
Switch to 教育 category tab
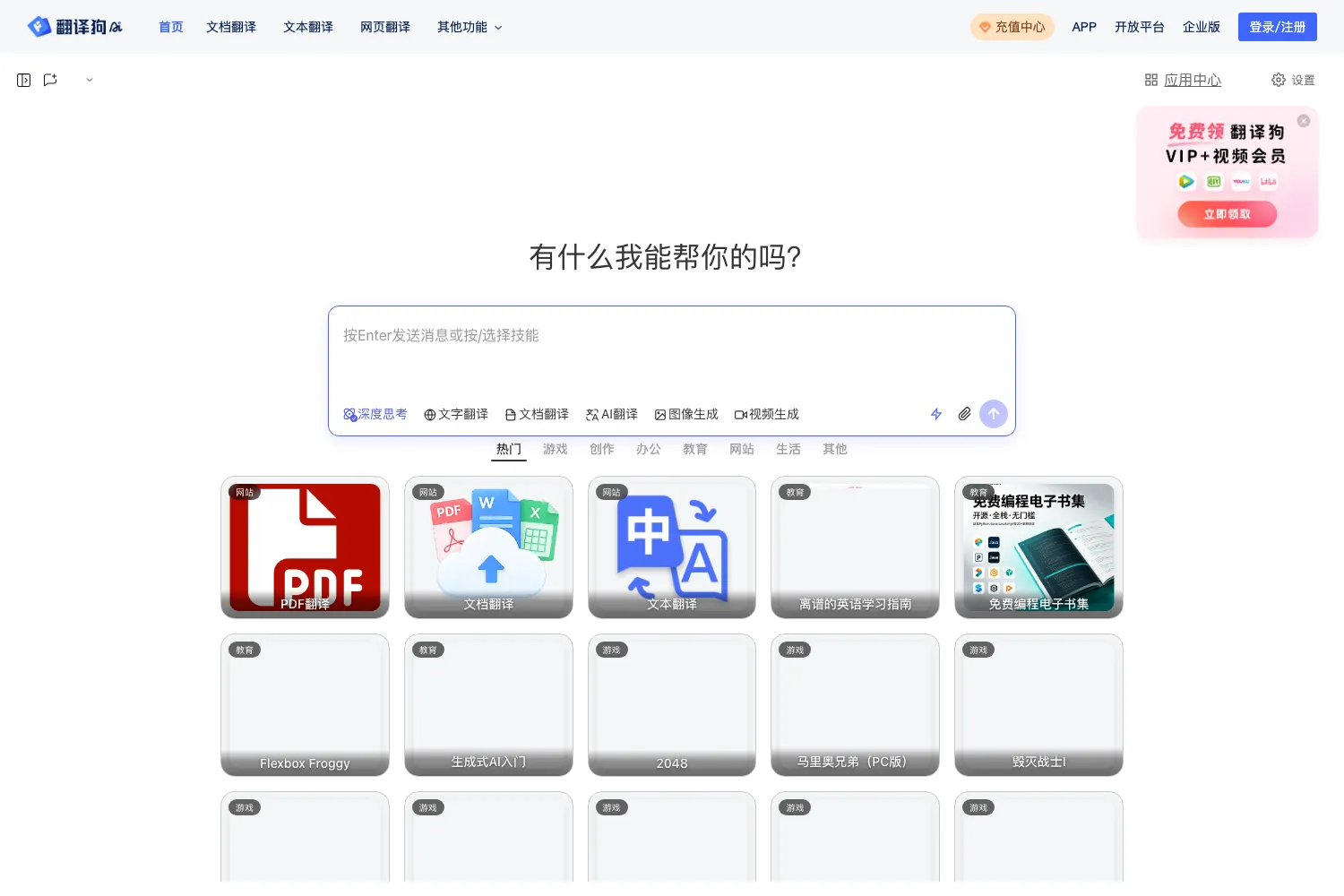695,450
